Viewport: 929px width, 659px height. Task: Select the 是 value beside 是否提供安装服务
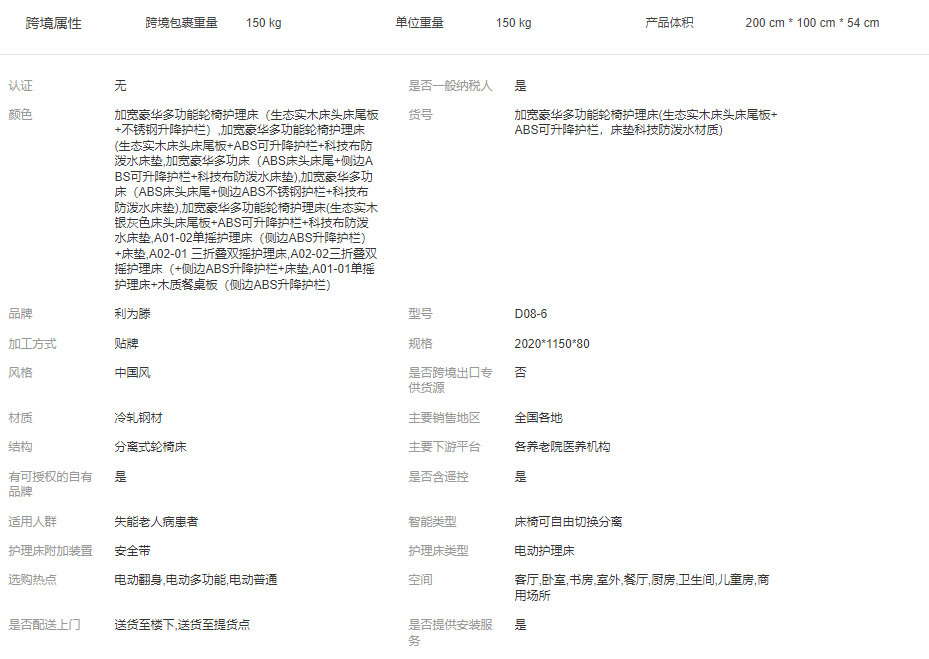coord(520,625)
